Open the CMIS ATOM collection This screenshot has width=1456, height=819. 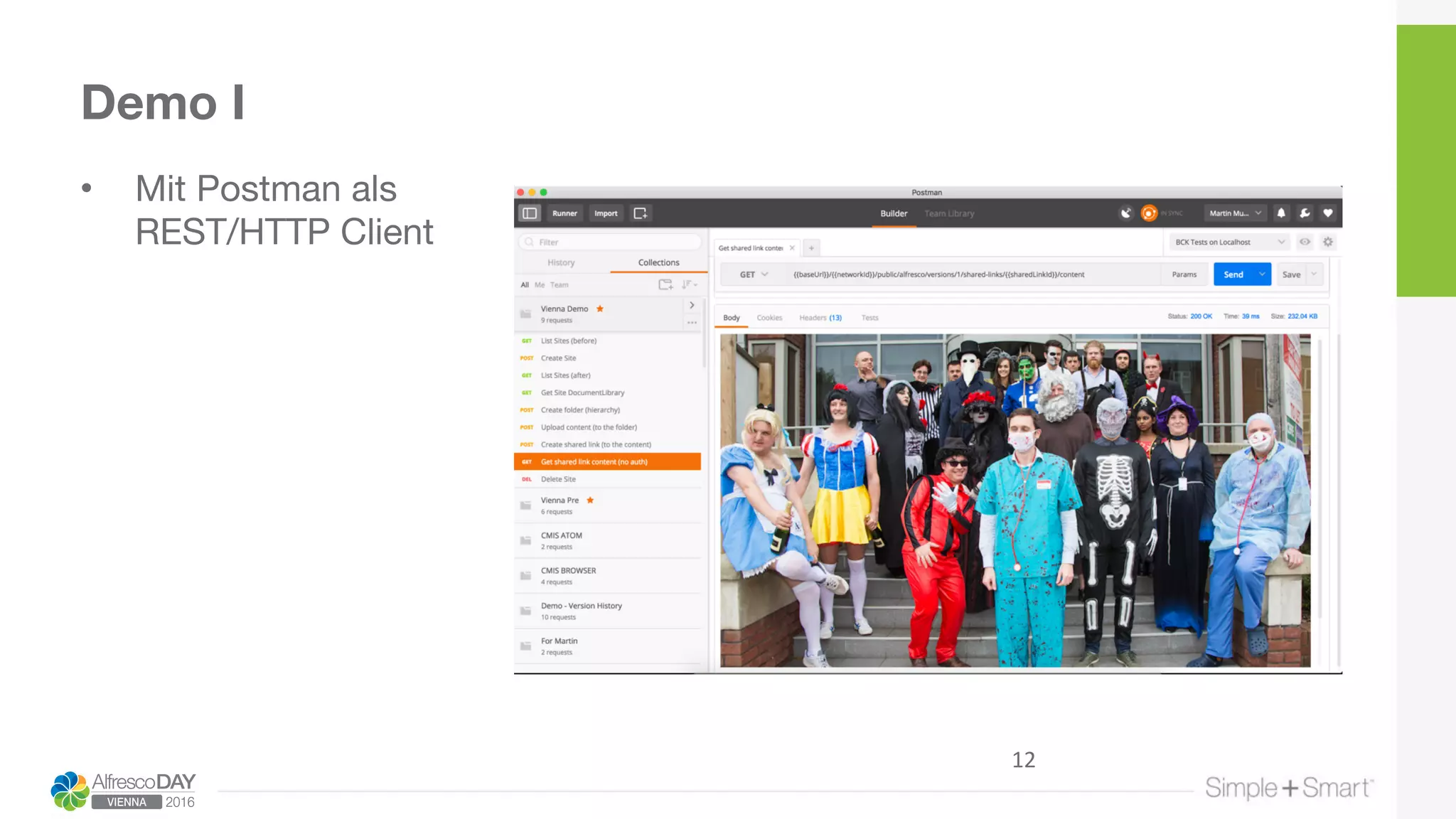coord(608,541)
